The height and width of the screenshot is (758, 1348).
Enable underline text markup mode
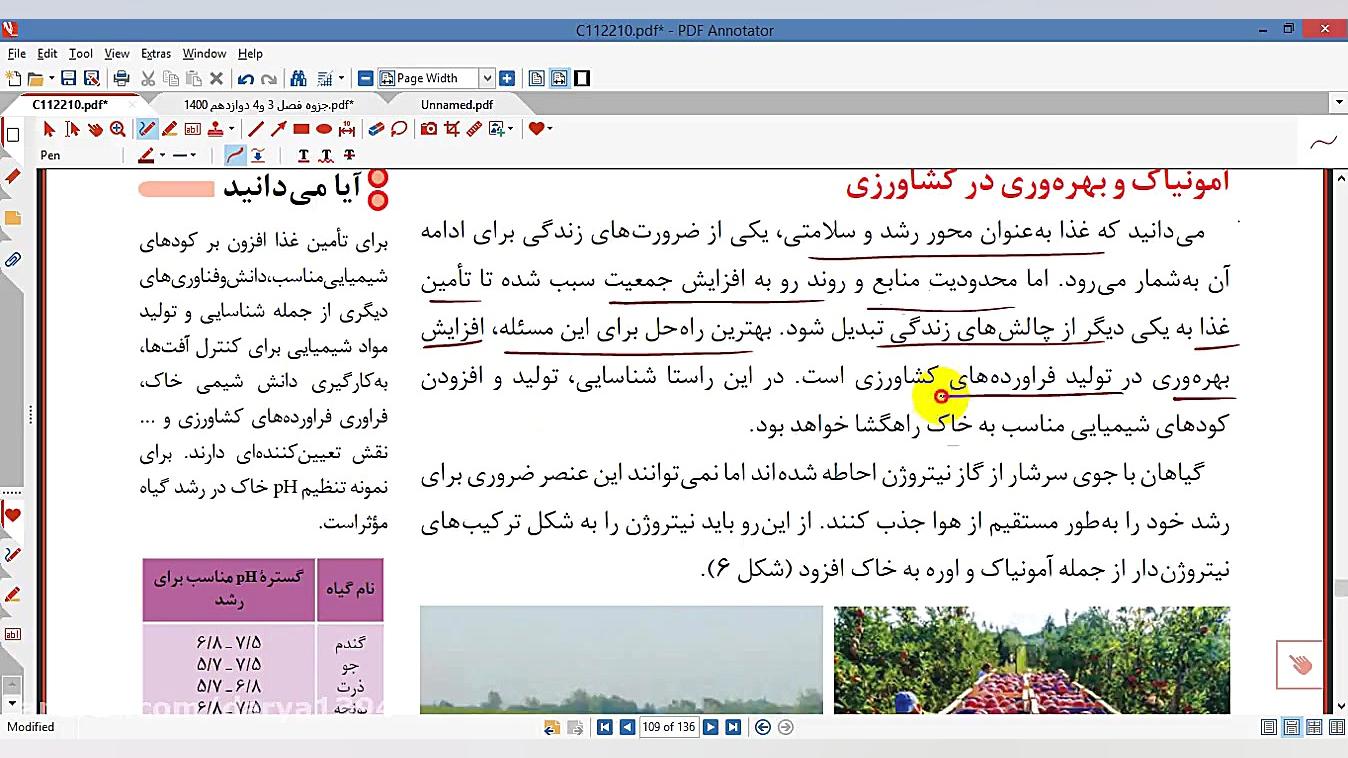302,155
